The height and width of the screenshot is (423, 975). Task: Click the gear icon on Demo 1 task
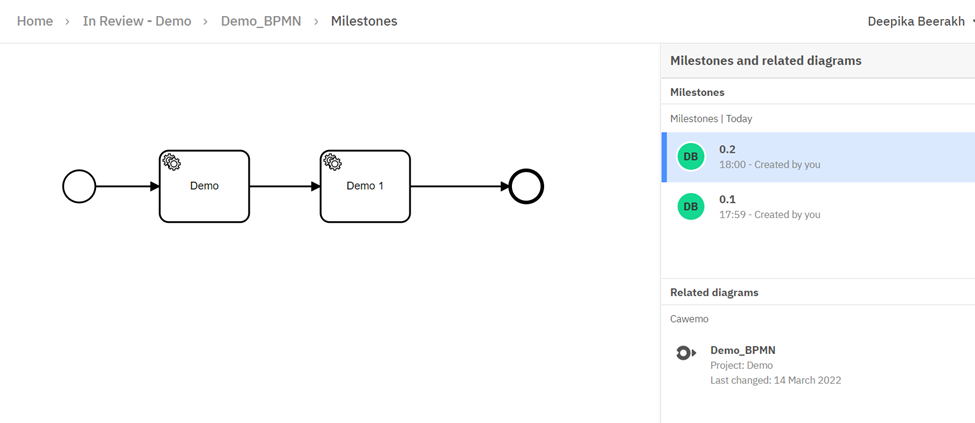[x=332, y=162]
